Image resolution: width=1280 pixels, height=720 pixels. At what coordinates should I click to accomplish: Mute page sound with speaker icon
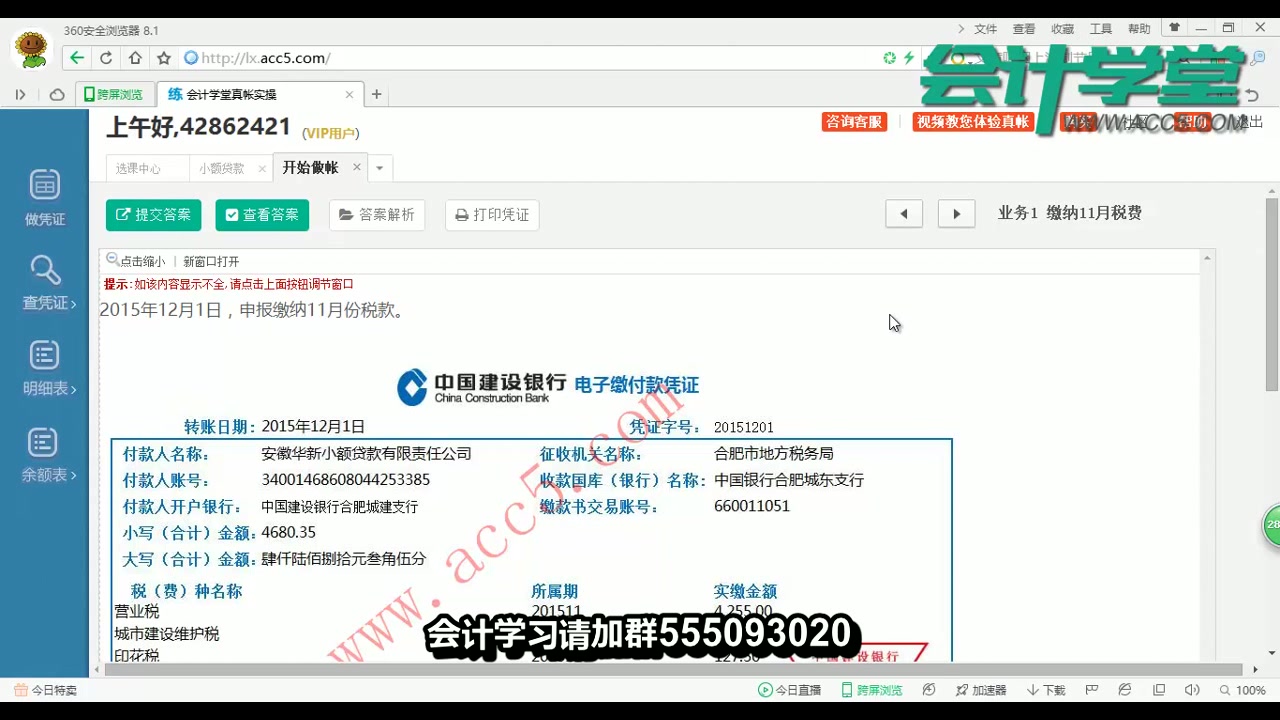(x=1192, y=690)
